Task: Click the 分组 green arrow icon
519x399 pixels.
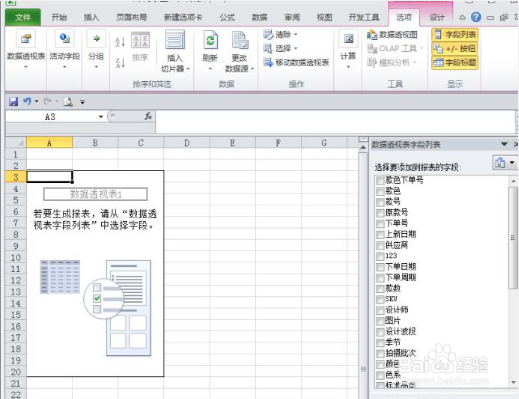Action: [x=96, y=39]
